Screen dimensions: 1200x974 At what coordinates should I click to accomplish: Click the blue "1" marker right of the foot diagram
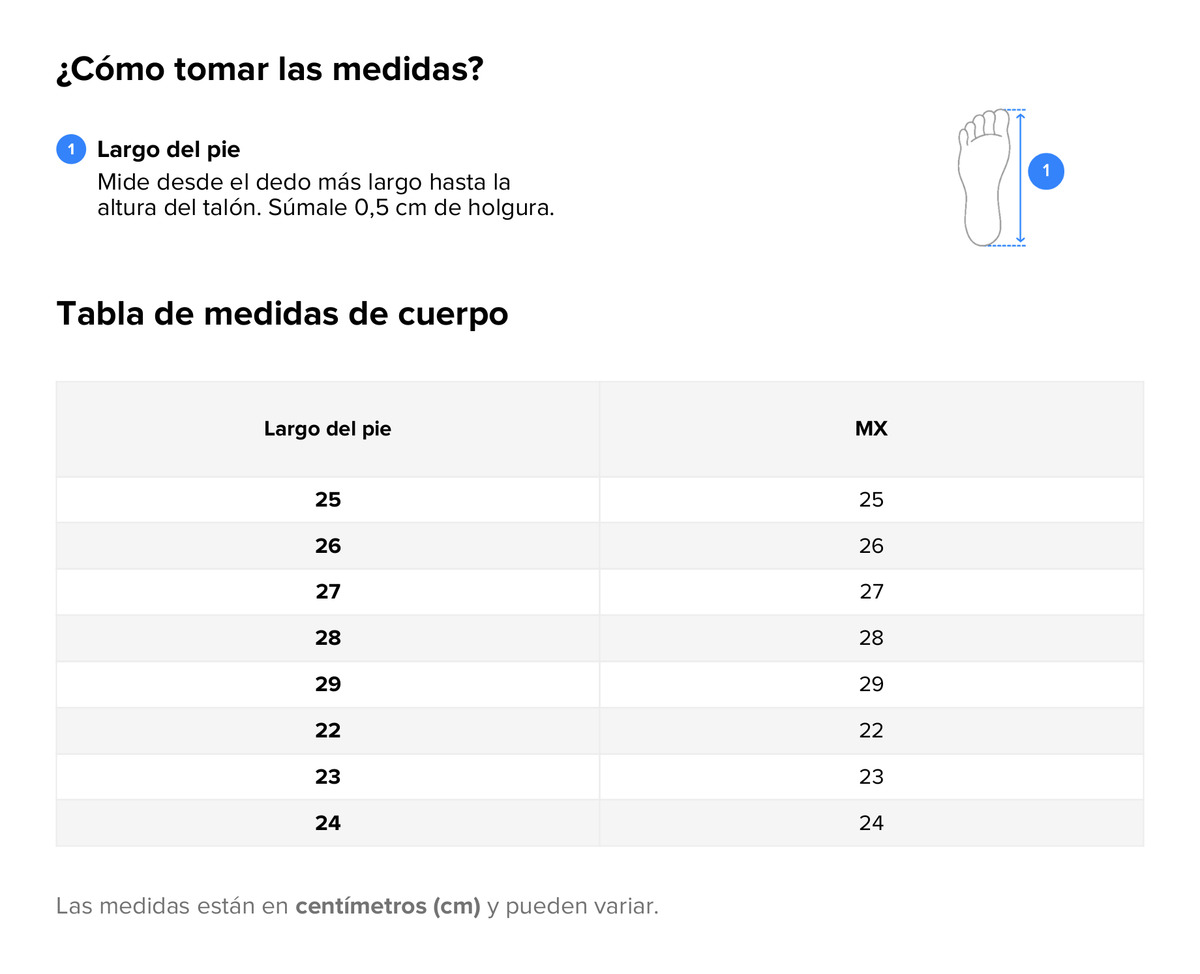(1046, 172)
